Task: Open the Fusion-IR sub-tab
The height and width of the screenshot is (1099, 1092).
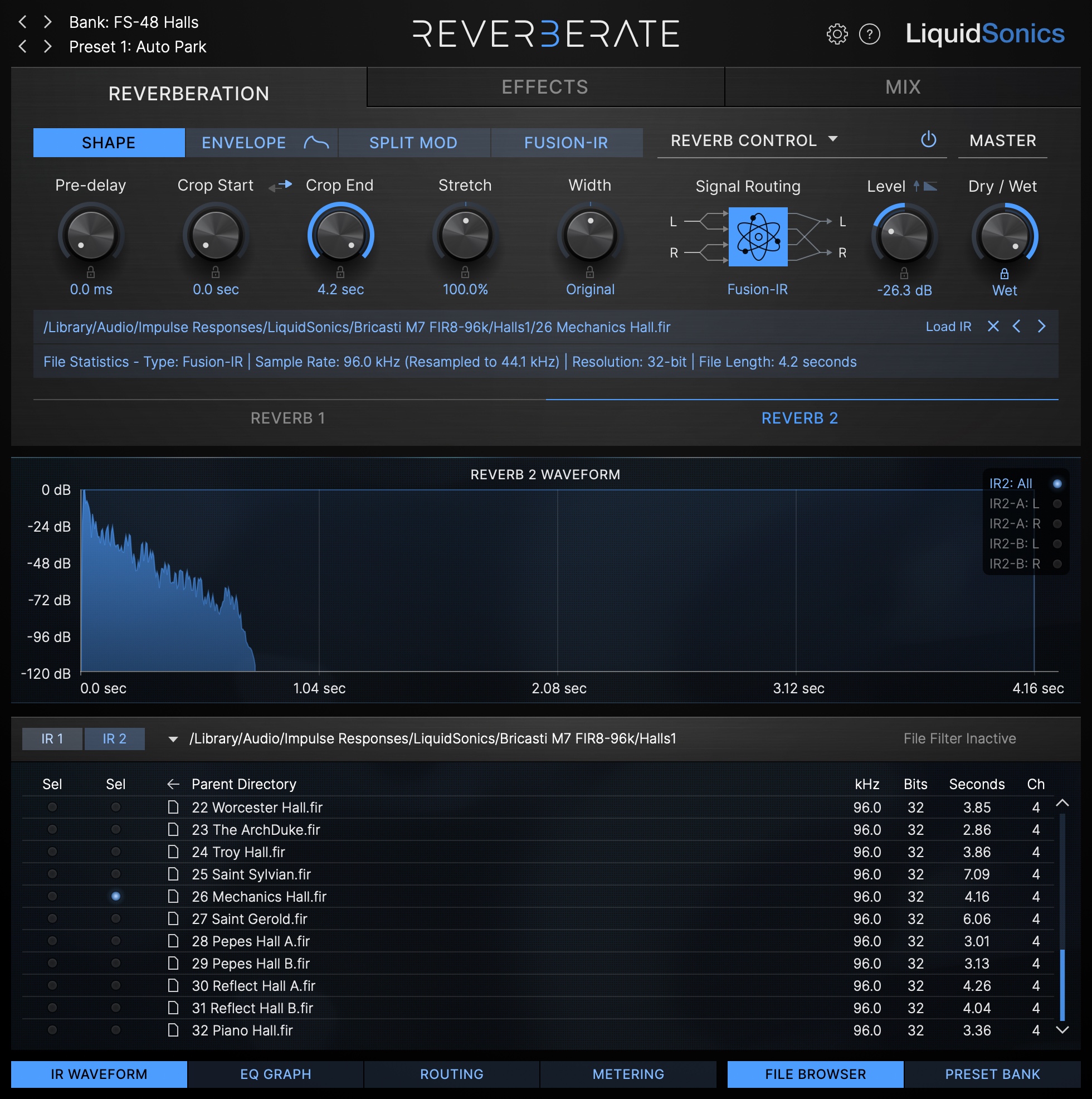Action: click(x=567, y=142)
